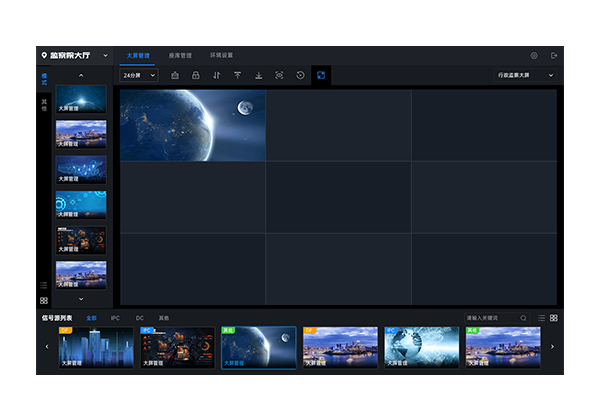Screen dimensions: 600x420
Task: Open settings via the top-right gear icon
Action: (534, 55)
